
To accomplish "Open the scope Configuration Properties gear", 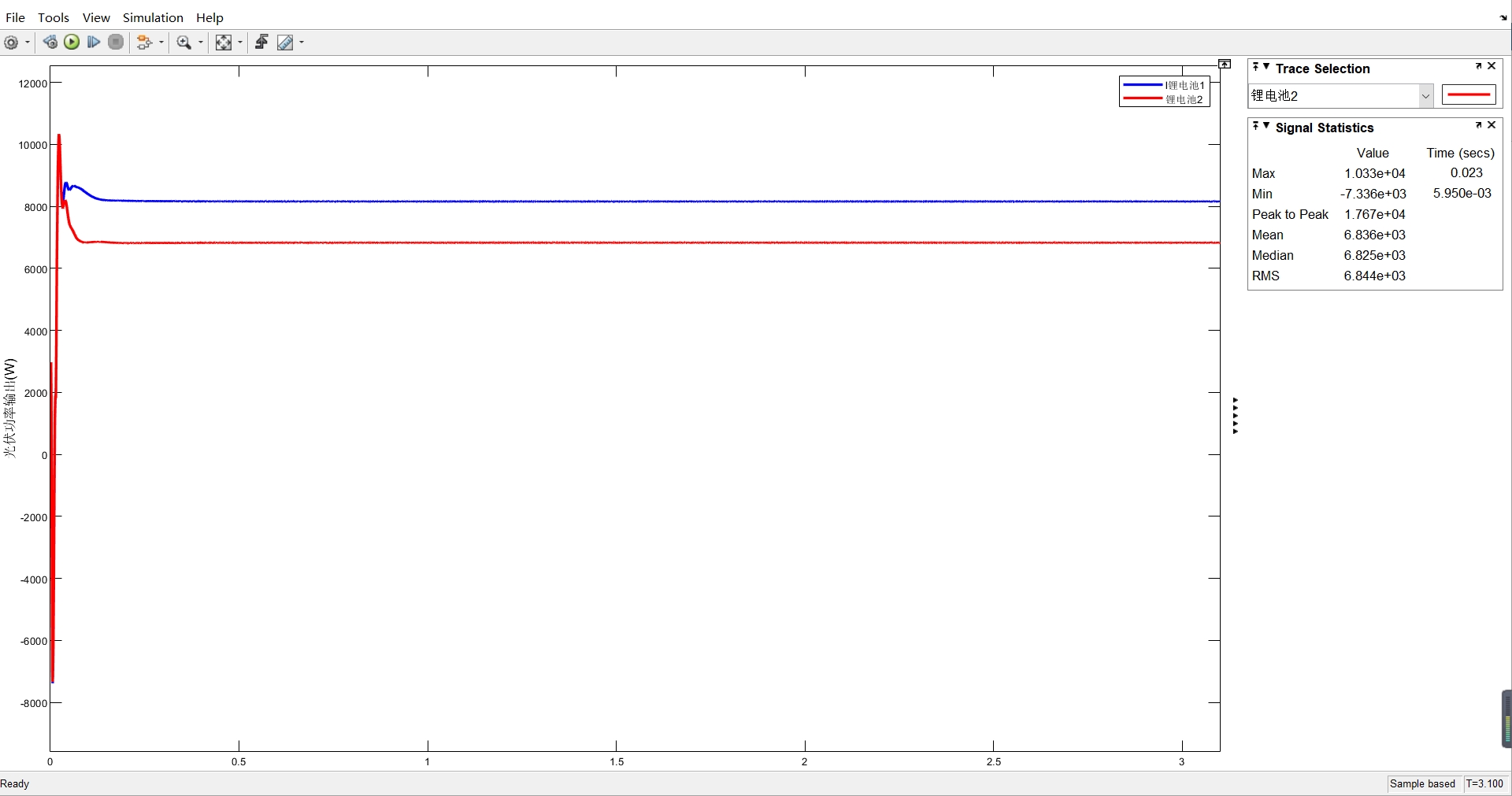I will click(11, 43).
